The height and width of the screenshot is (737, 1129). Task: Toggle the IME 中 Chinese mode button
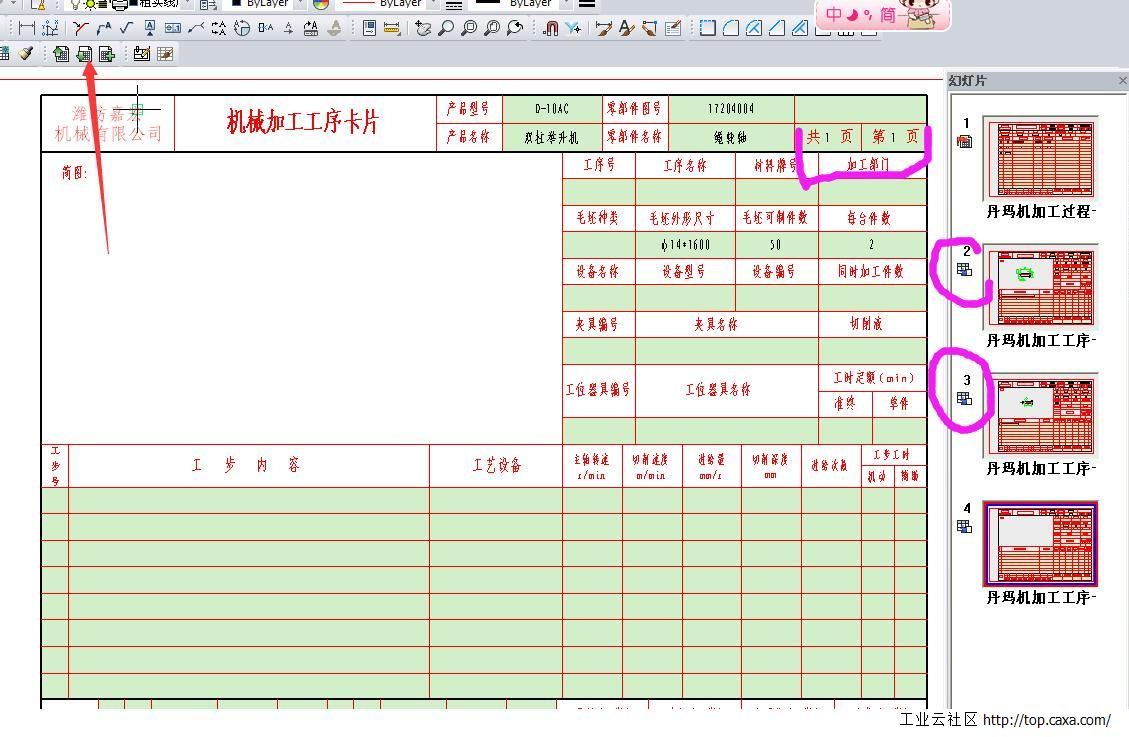point(834,14)
